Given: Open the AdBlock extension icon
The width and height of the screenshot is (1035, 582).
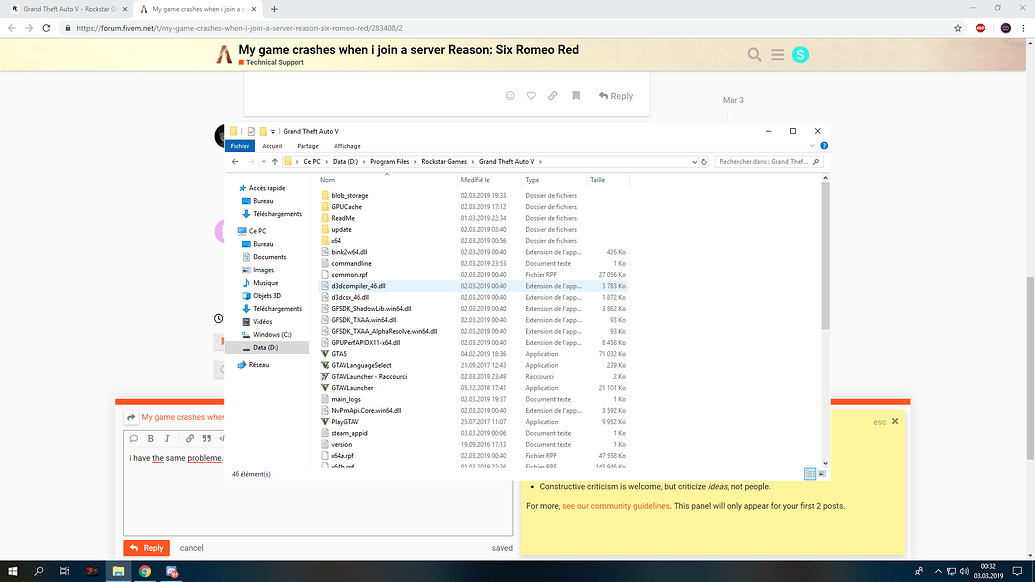Looking at the screenshot, I should 980,28.
